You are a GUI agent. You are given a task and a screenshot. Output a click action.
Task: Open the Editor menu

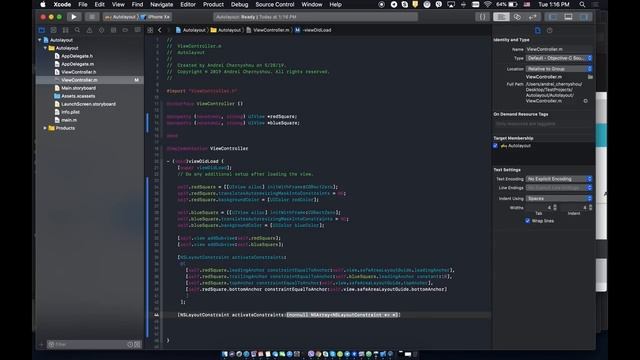point(188,4)
